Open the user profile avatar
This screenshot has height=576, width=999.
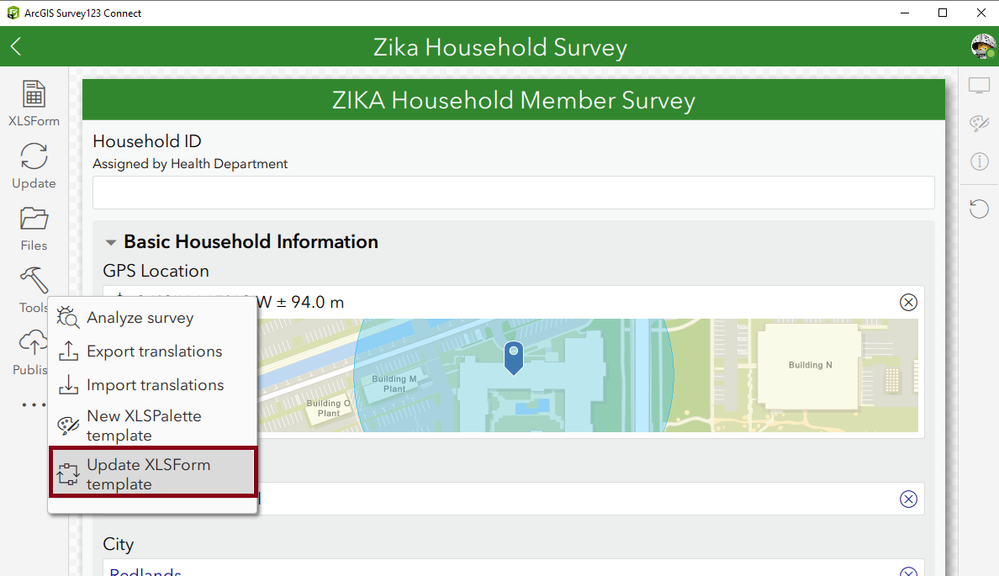[x=981, y=46]
